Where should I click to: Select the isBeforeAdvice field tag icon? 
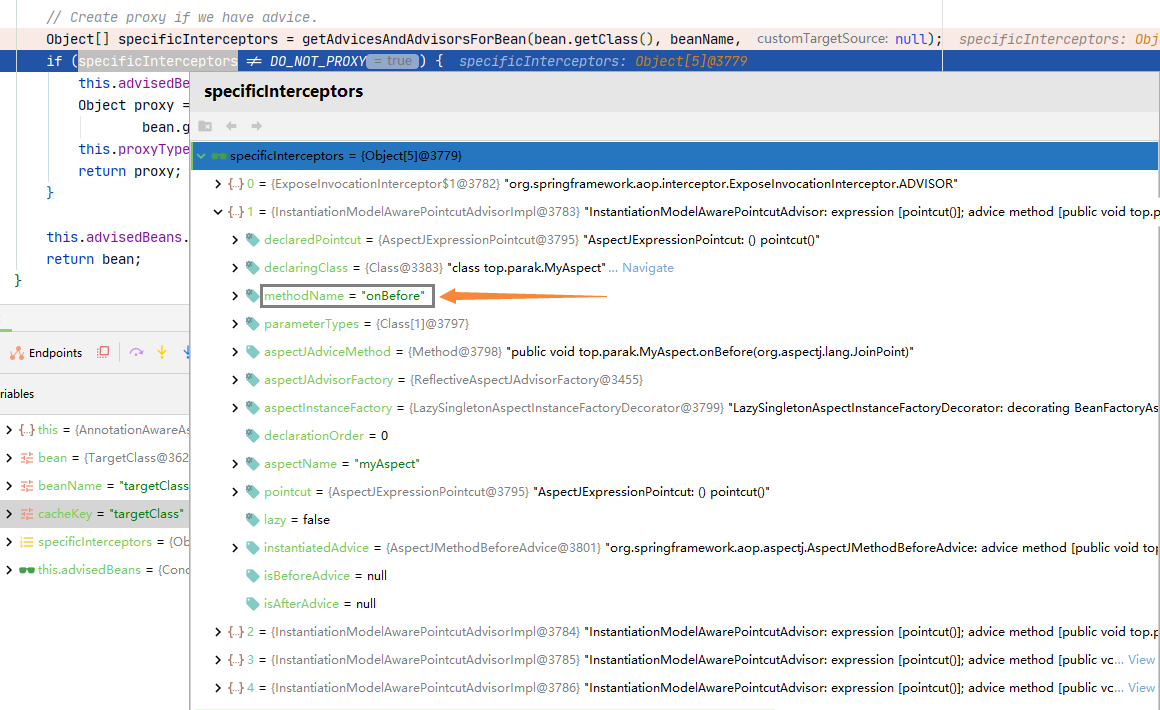[252, 575]
